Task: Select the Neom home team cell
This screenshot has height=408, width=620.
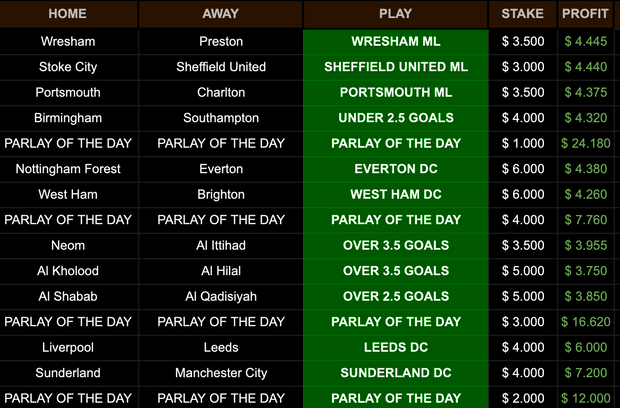Action: pos(68,245)
